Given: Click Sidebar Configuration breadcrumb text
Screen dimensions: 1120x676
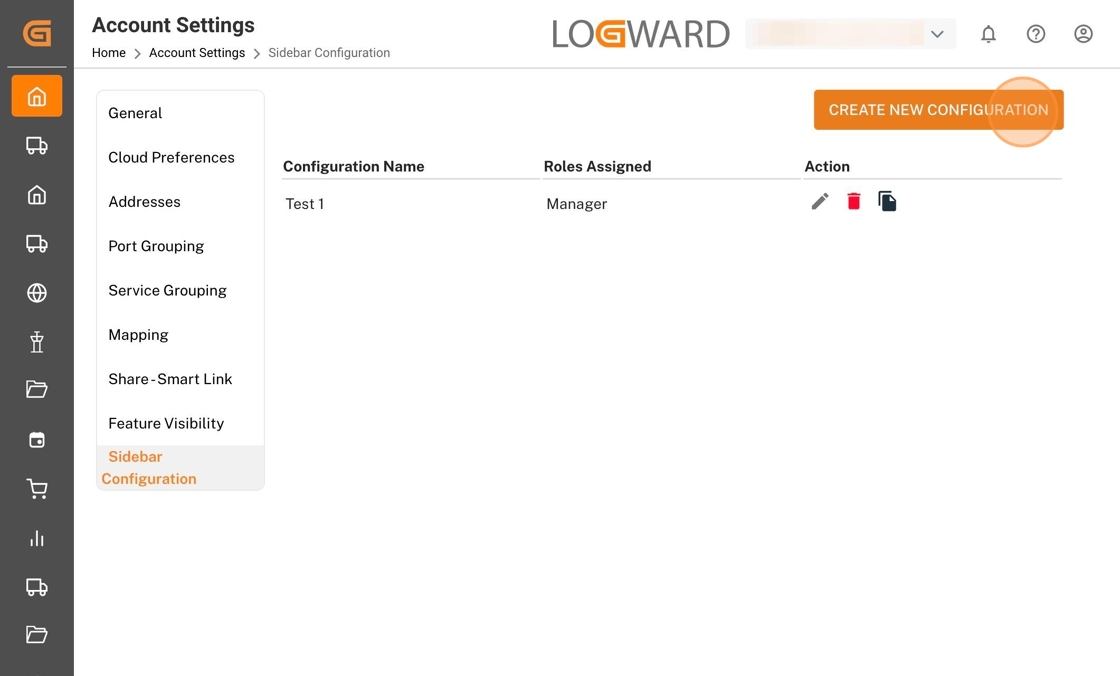Looking at the screenshot, I should point(329,53).
